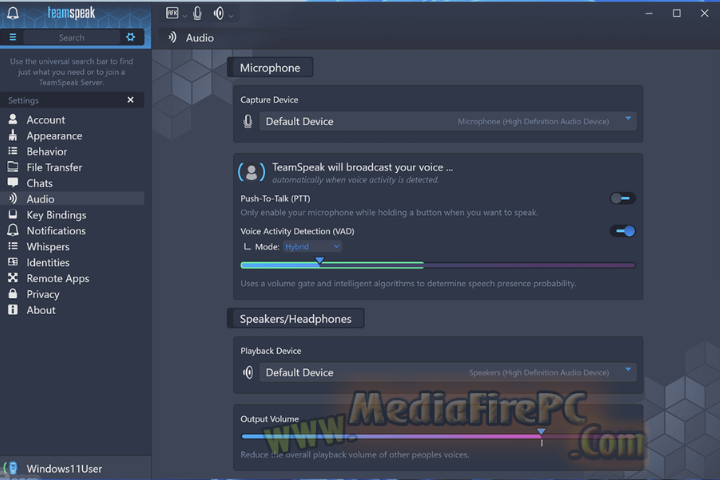Click the Windows11User name label
The height and width of the screenshot is (480, 720).
64,469
